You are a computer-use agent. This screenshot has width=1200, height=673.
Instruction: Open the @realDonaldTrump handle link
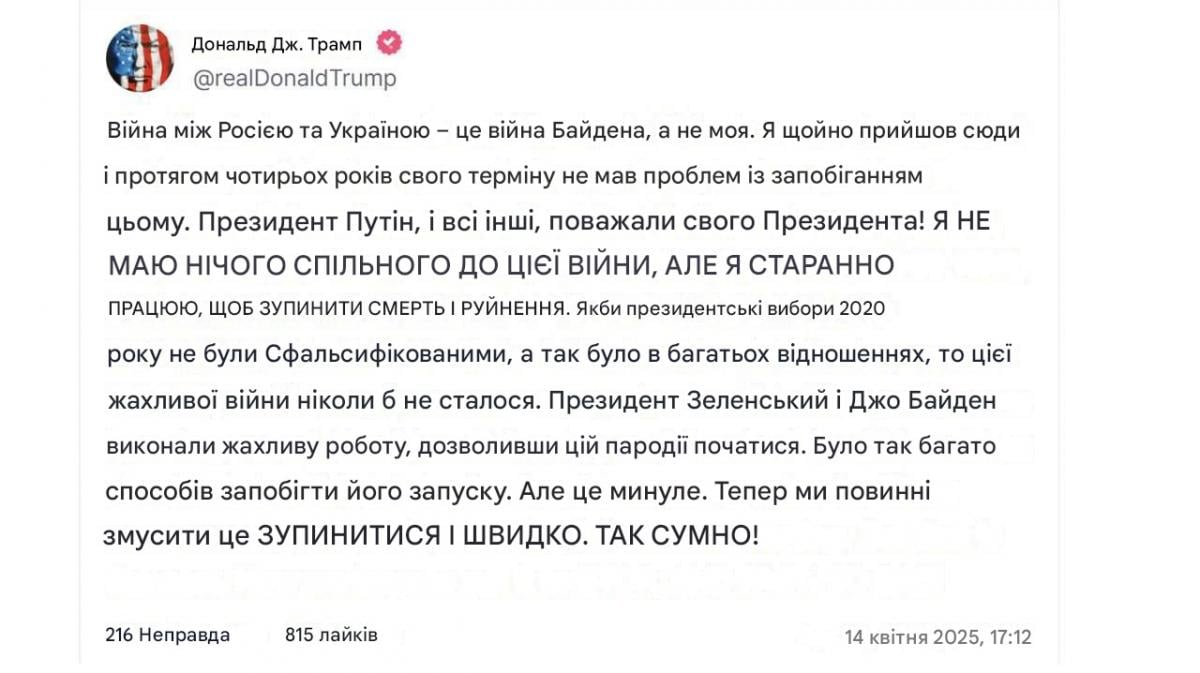click(x=293, y=78)
